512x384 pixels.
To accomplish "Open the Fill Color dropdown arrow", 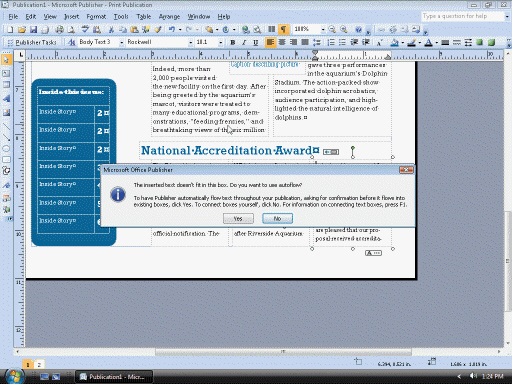I will [403, 43].
